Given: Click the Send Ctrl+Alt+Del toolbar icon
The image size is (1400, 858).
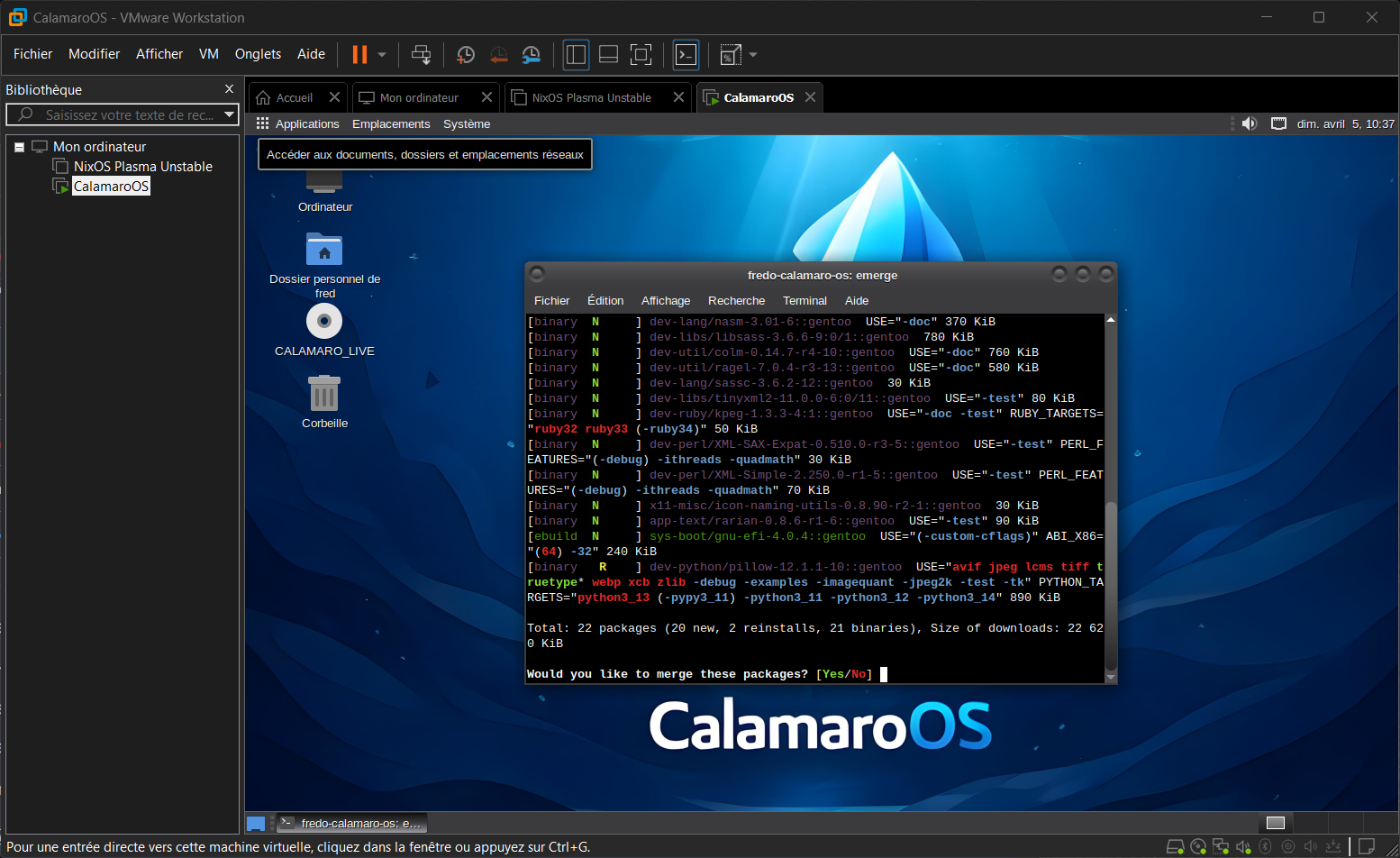Looking at the screenshot, I should coord(421,55).
